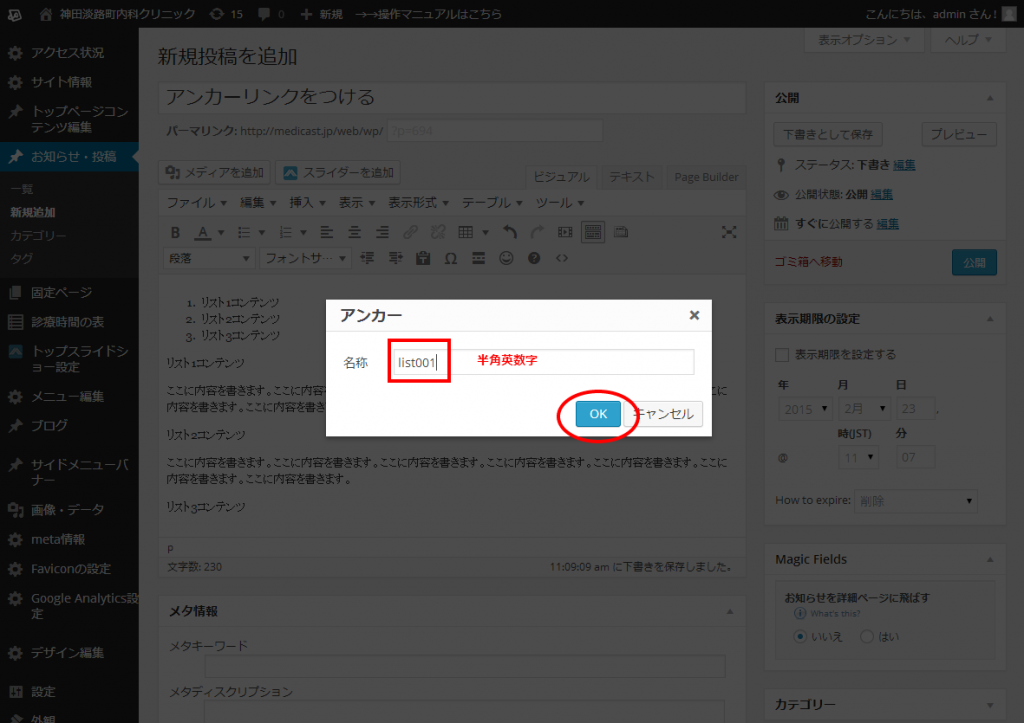Open the ファイル menu in the editor
The image size is (1024, 723).
197,203
